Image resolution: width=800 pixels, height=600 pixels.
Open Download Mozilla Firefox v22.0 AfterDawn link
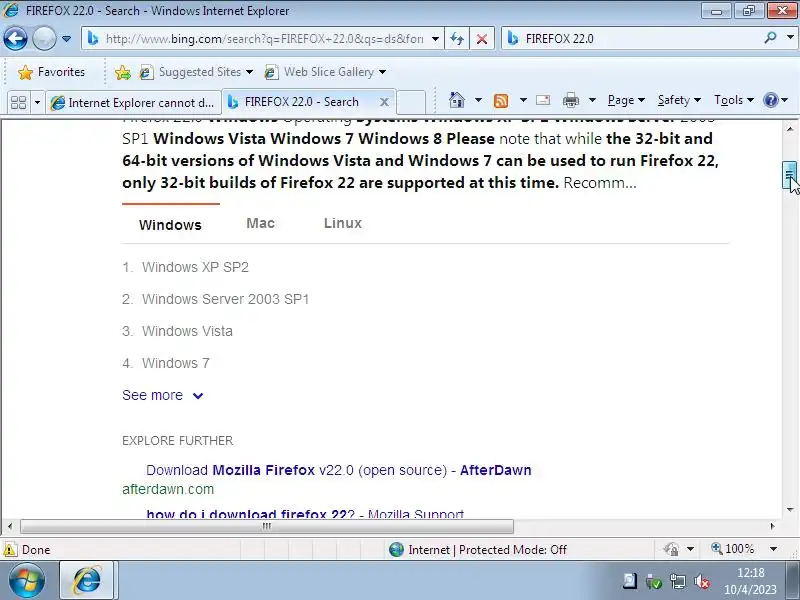coord(339,470)
